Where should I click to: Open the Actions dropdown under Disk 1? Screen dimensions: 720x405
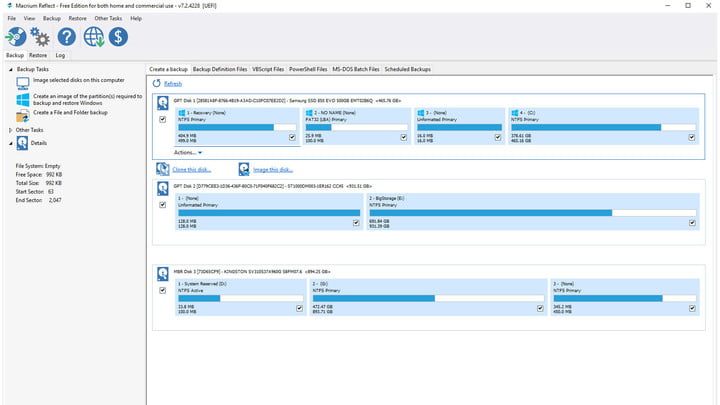pos(188,152)
